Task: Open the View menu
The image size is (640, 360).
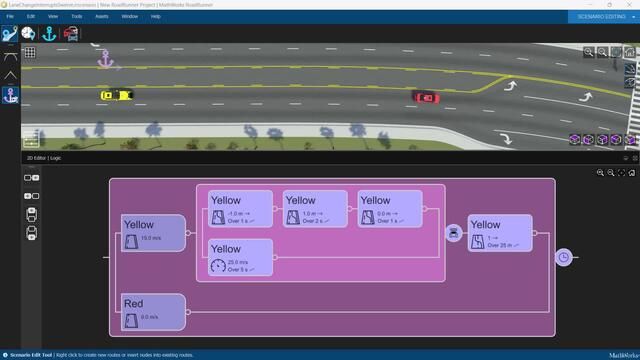Action: [x=53, y=17]
